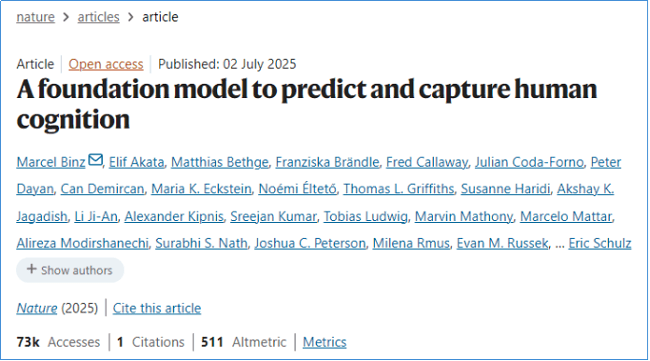Screen dimensions: 650x361
Task: Open author Fred Callaway link
Action: 427,162
